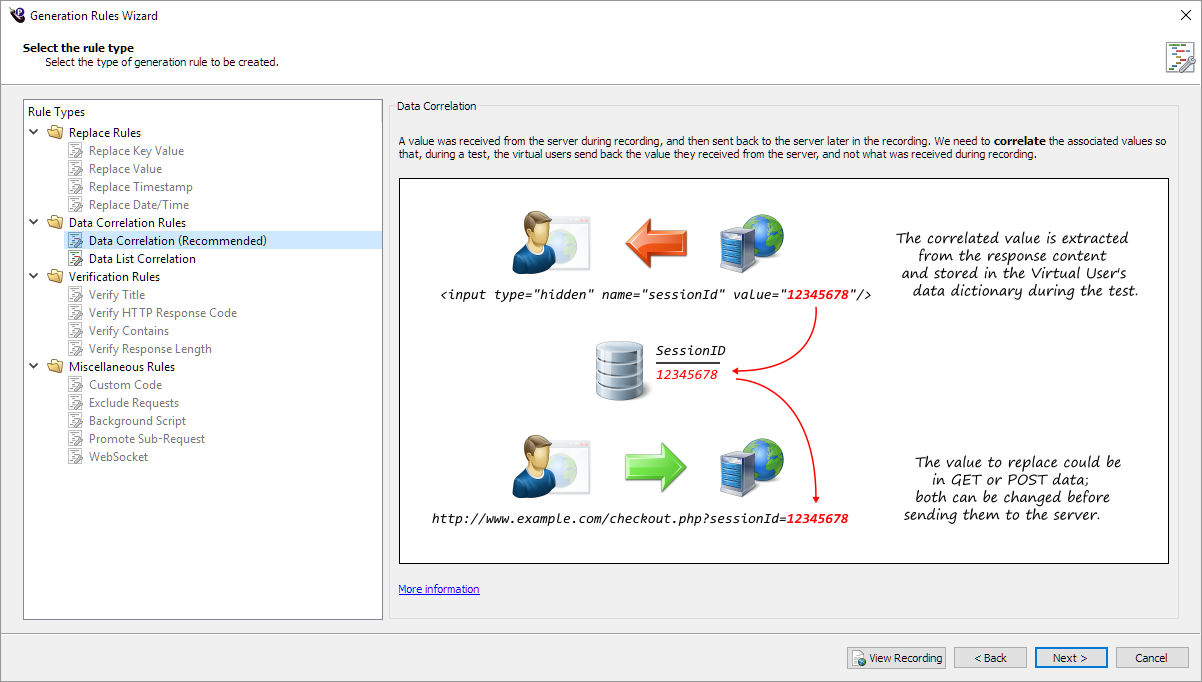1202x682 pixels.
Task: Click the Verification Rules folder icon
Action: tap(55, 277)
